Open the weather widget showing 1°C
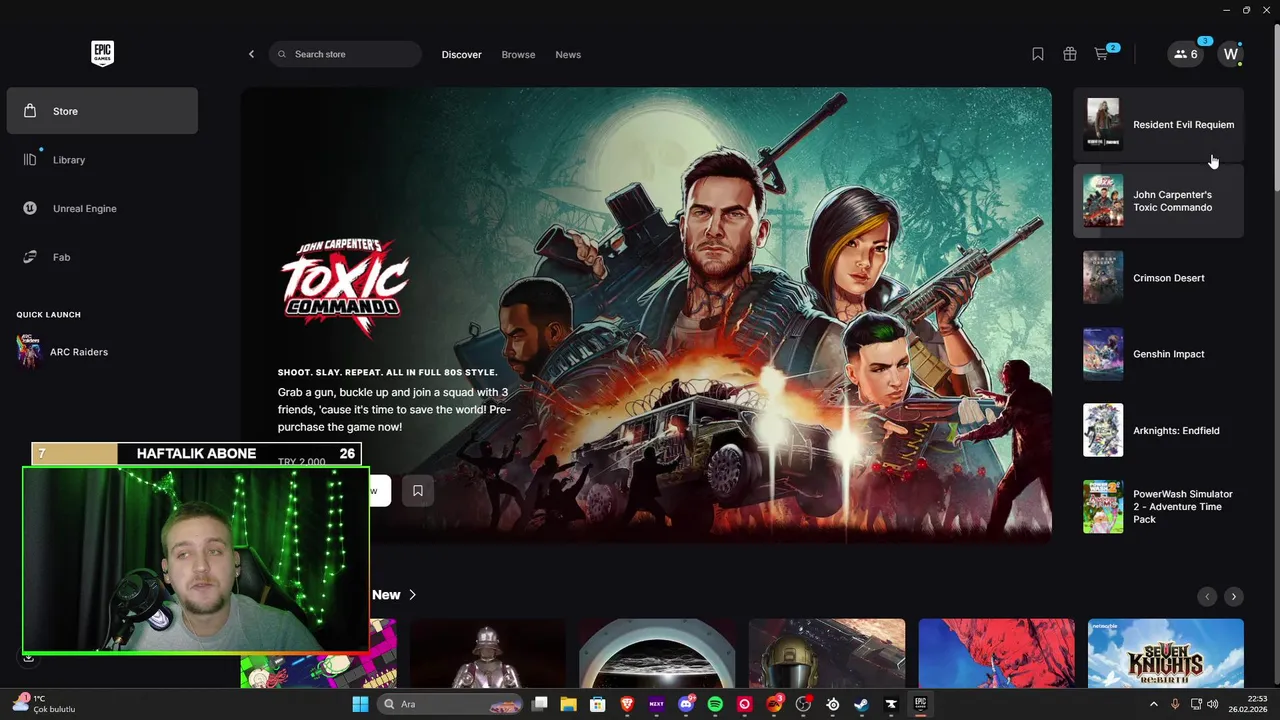The height and width of the screenshot is (720, 1280). (x=44, y=704)
